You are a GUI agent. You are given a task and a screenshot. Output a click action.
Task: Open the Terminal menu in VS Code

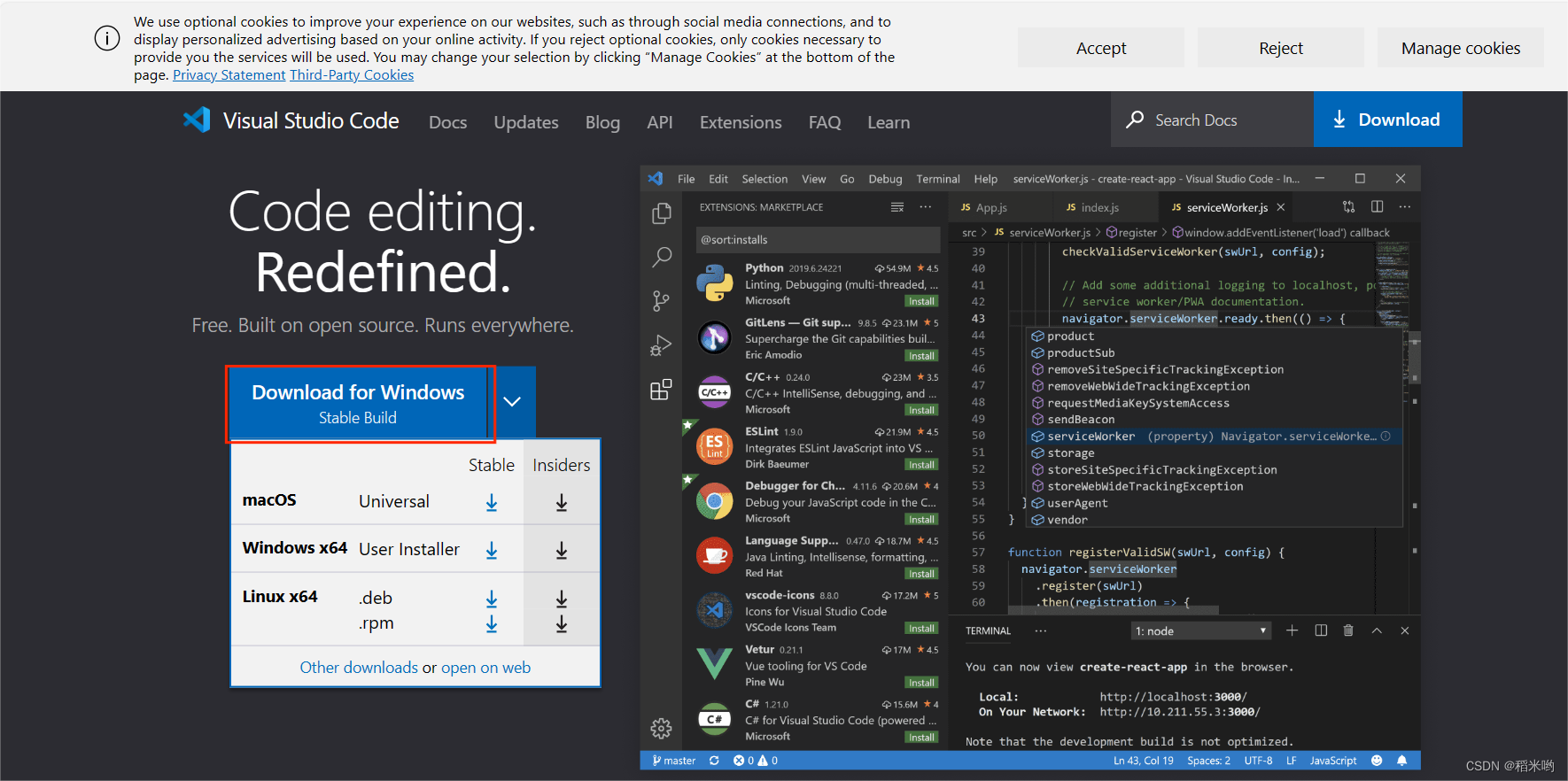pos(938,179)
